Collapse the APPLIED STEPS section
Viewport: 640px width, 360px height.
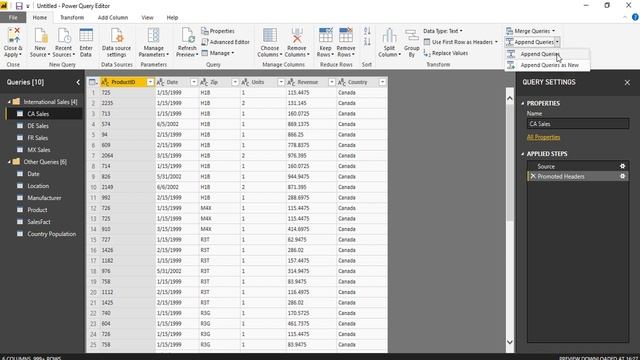(x=522, y=154)
